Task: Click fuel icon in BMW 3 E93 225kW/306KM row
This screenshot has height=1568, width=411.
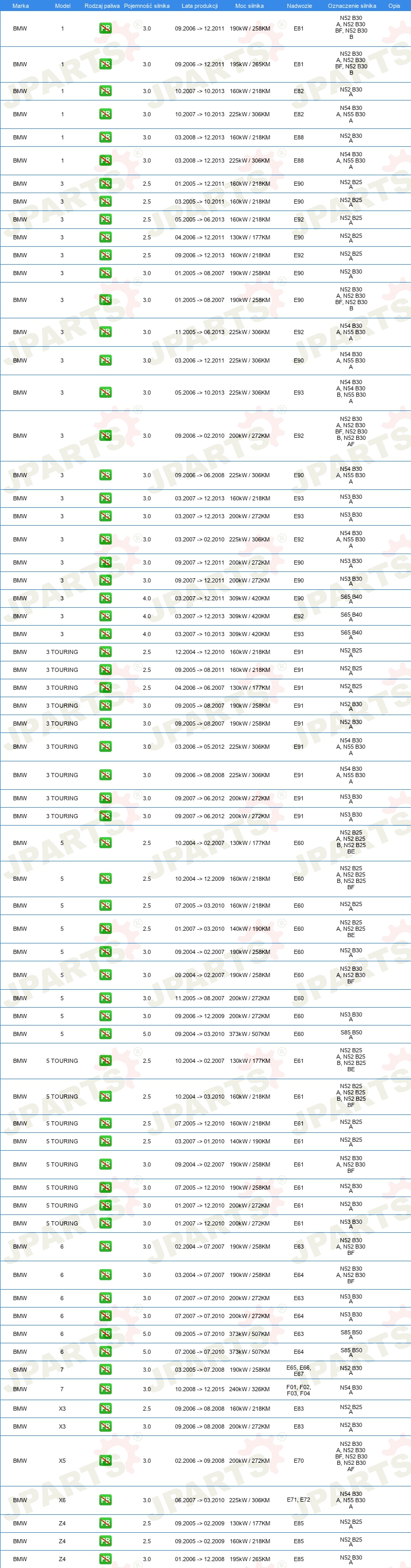Action: coord(105,392)
